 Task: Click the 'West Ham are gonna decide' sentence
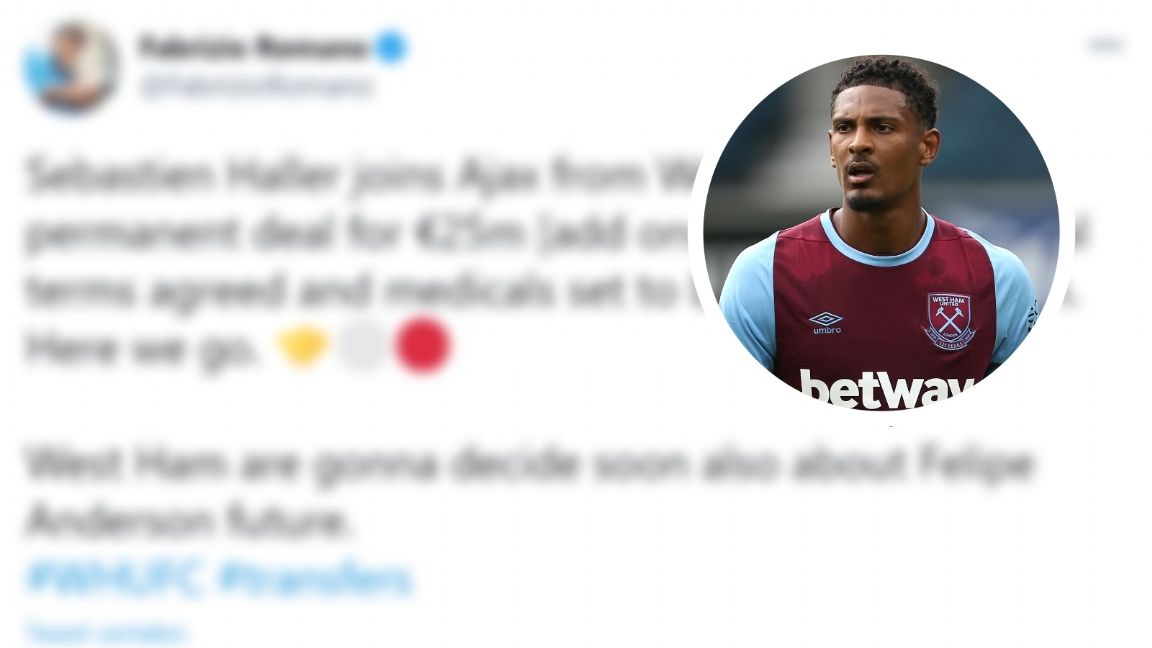pyautogui.click(x=529, y=491)
